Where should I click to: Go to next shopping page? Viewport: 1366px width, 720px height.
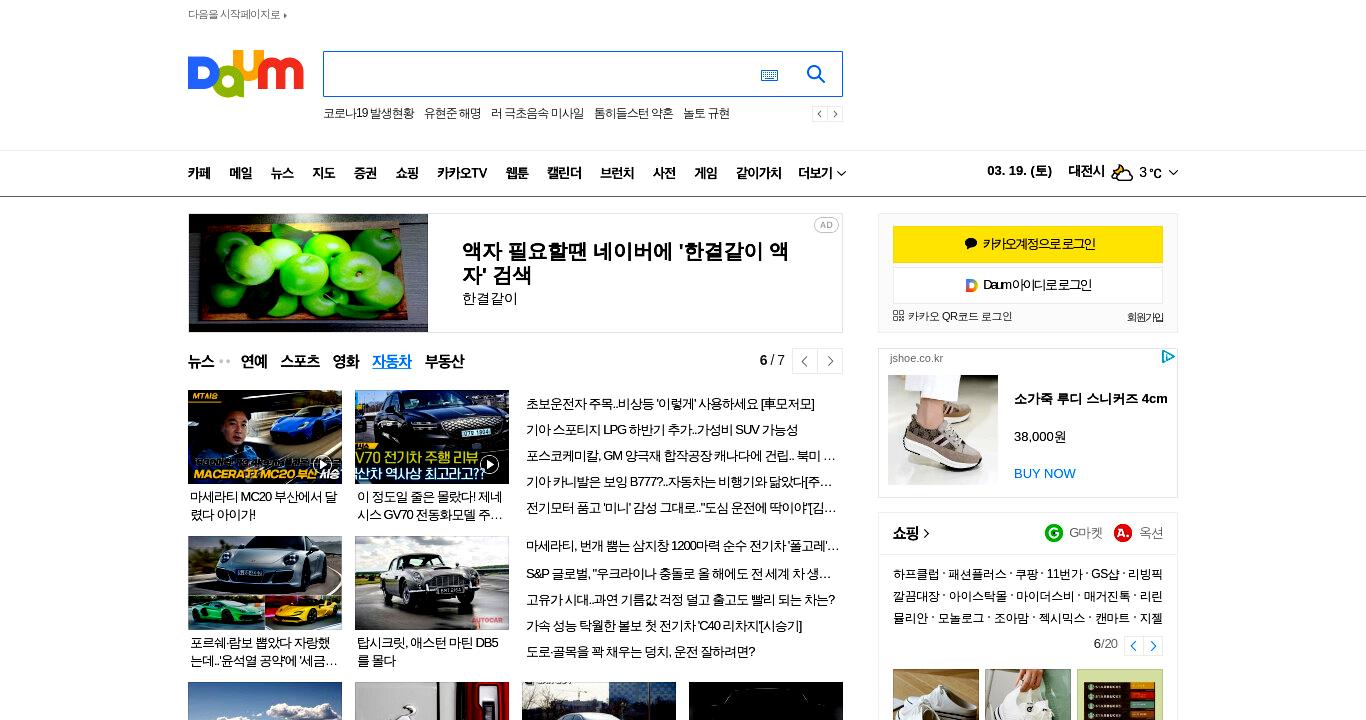pyautogui.click(x=1153, y=646)
